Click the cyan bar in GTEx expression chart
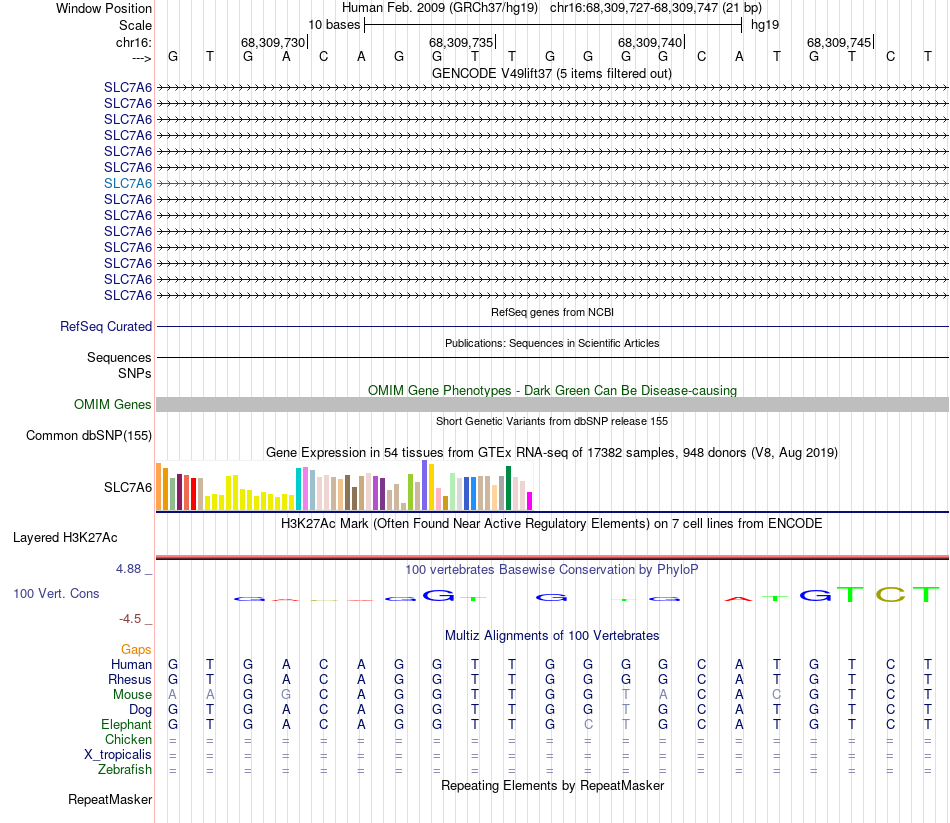 299,488
